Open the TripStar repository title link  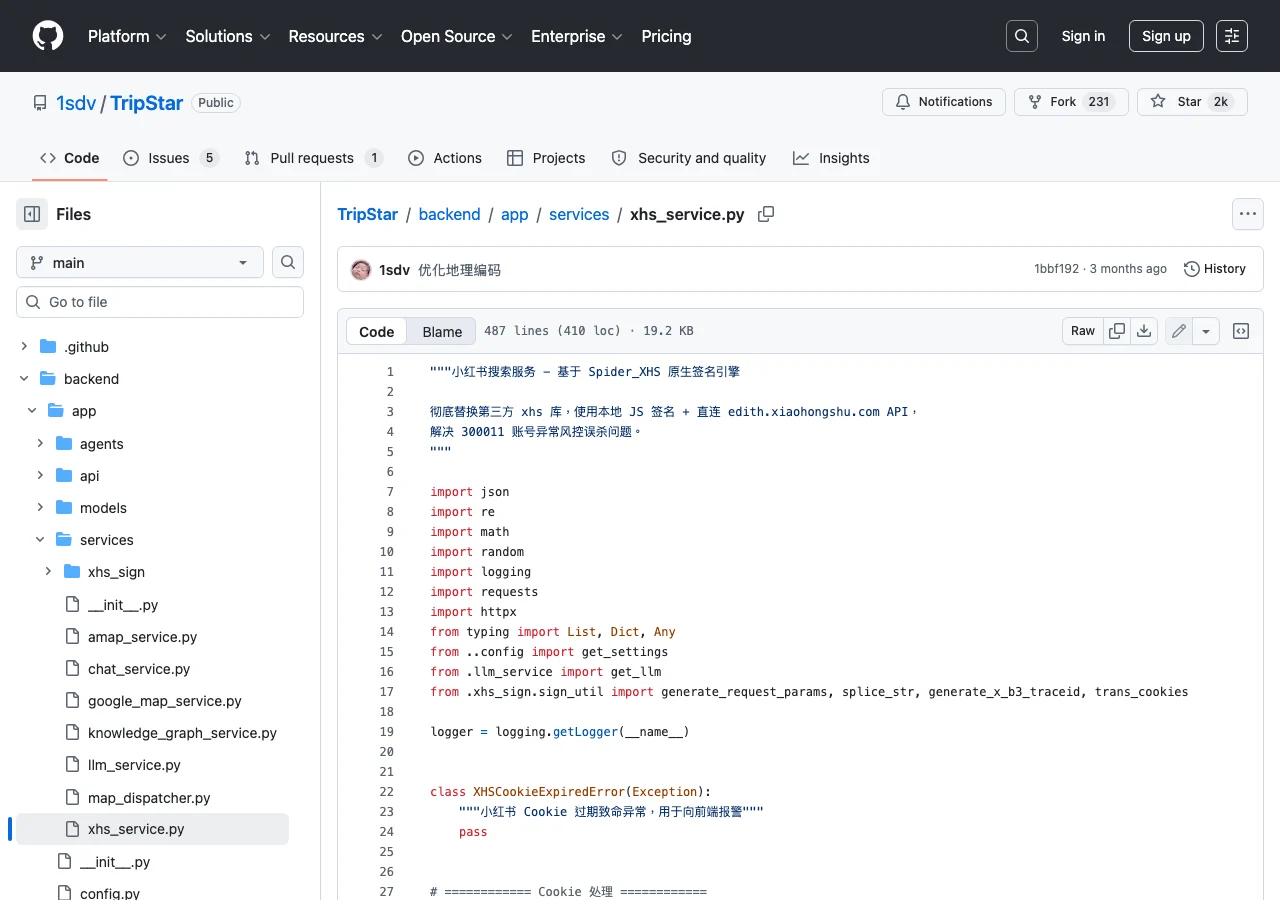point(147,103)
